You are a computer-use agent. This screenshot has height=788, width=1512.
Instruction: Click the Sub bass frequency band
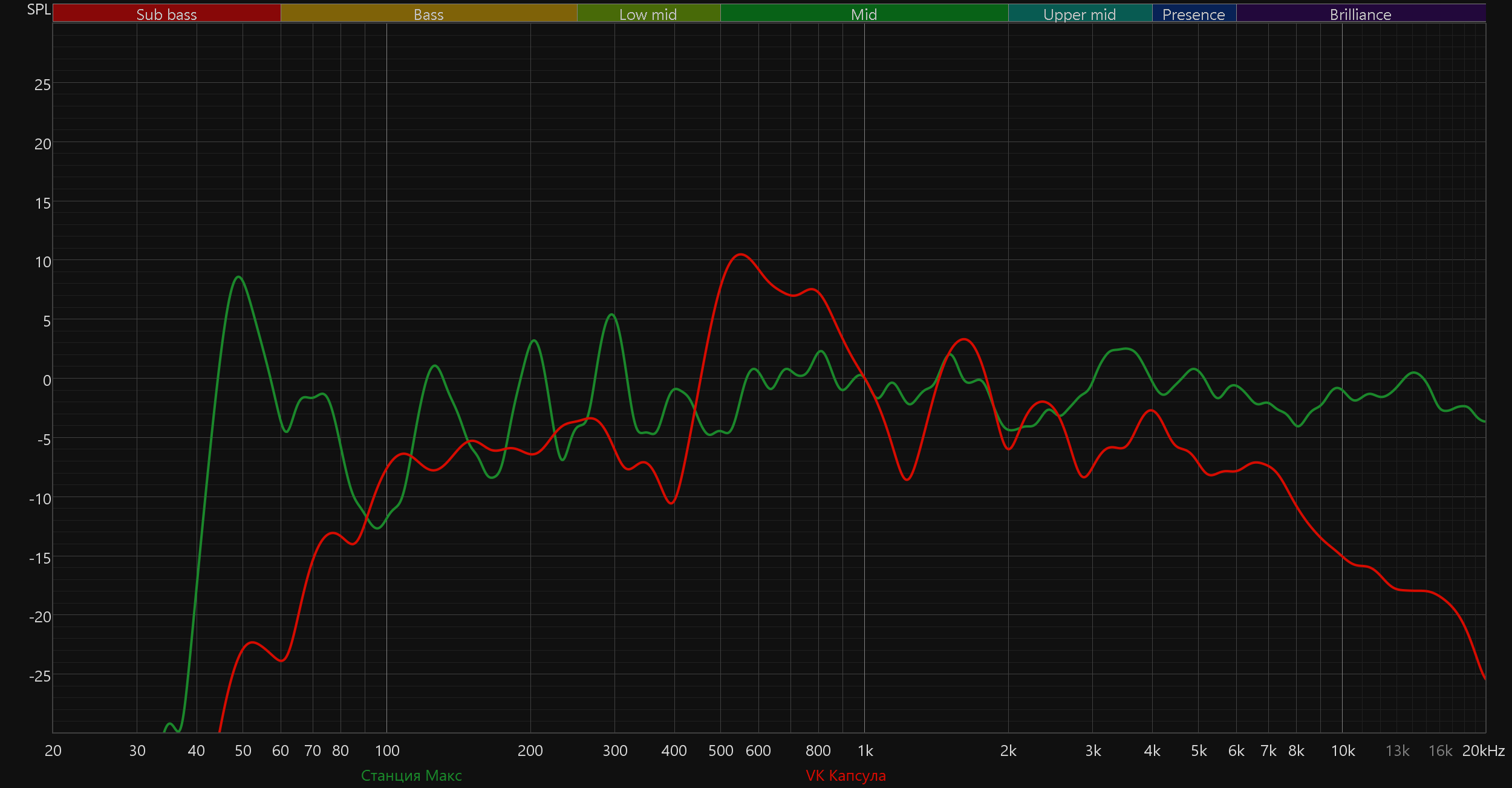166,14
